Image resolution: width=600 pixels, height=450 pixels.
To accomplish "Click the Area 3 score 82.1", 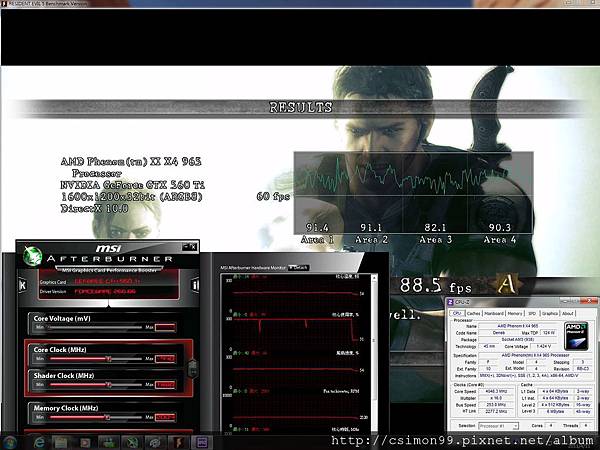I will pyautogui.click(x=435, y=228).
